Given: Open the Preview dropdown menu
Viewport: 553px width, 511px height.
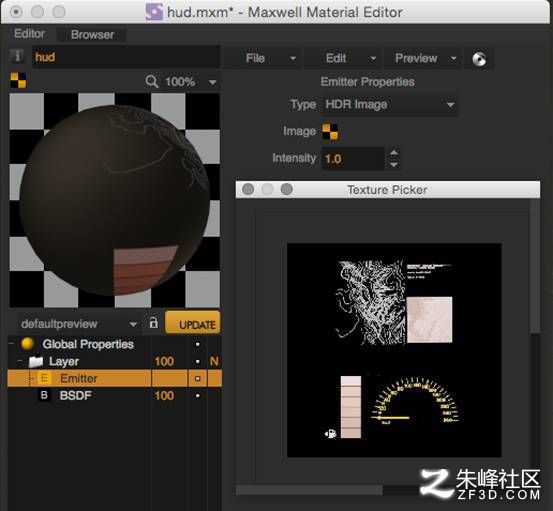Looking at the screenshot, I should tap(423, 58).
